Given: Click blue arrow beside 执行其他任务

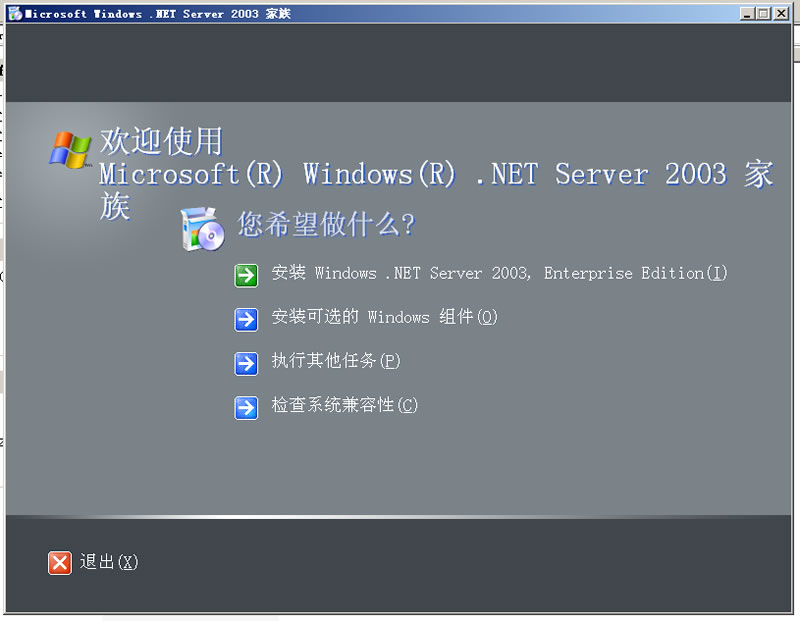Looking at the screenshot, I should (x=246, y=363).
